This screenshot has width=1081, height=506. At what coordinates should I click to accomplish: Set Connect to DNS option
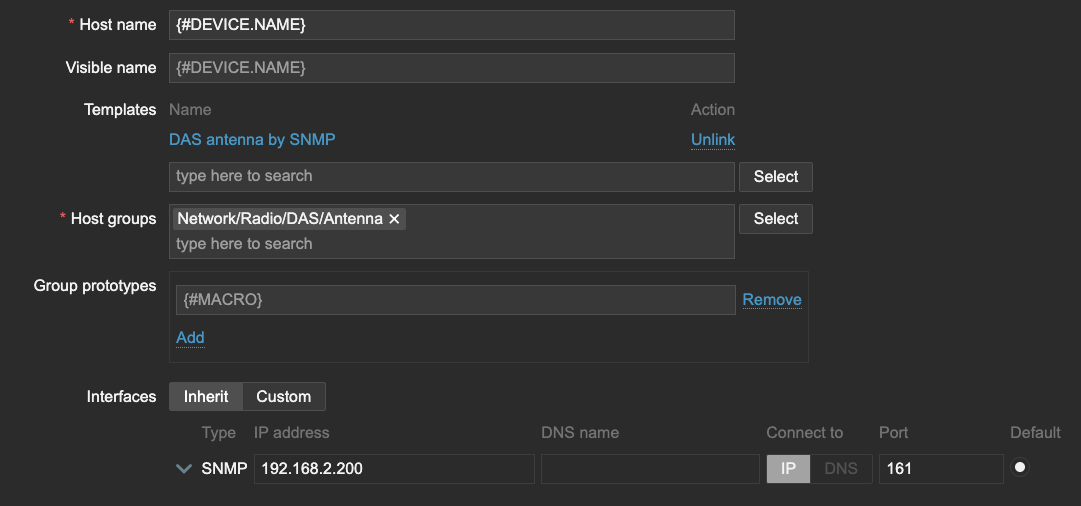coord(841,468)
